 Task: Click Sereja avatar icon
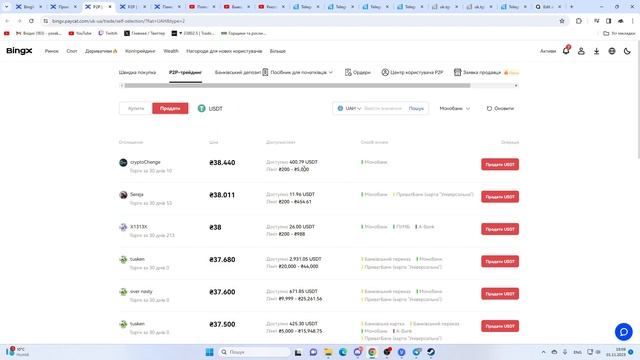(123, 195)
